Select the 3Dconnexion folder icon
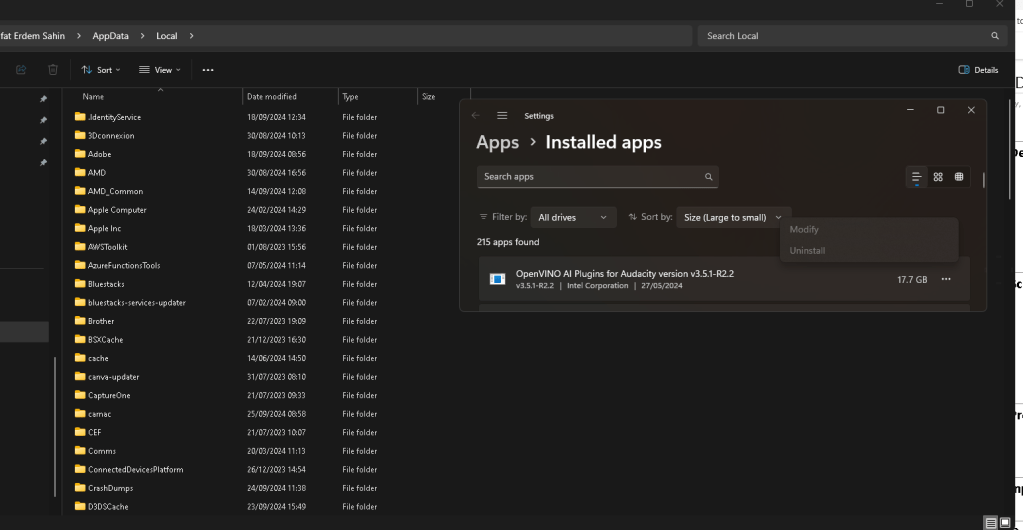Viewport: 1023px width, 530px height. point(80,135)
